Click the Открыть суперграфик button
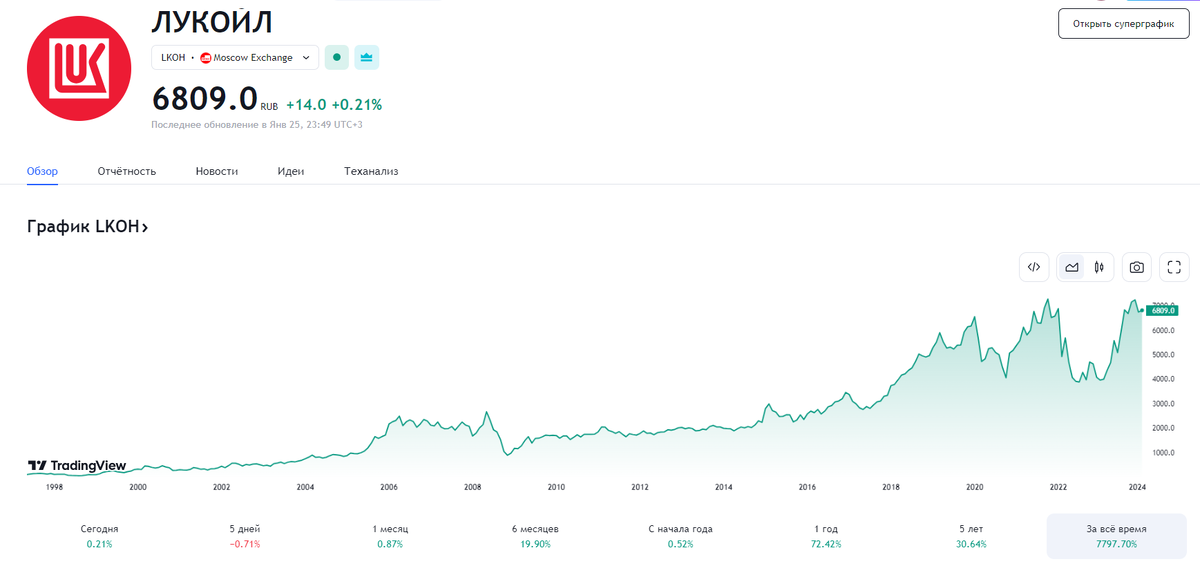The image size is (1200, 575). 1124,23
